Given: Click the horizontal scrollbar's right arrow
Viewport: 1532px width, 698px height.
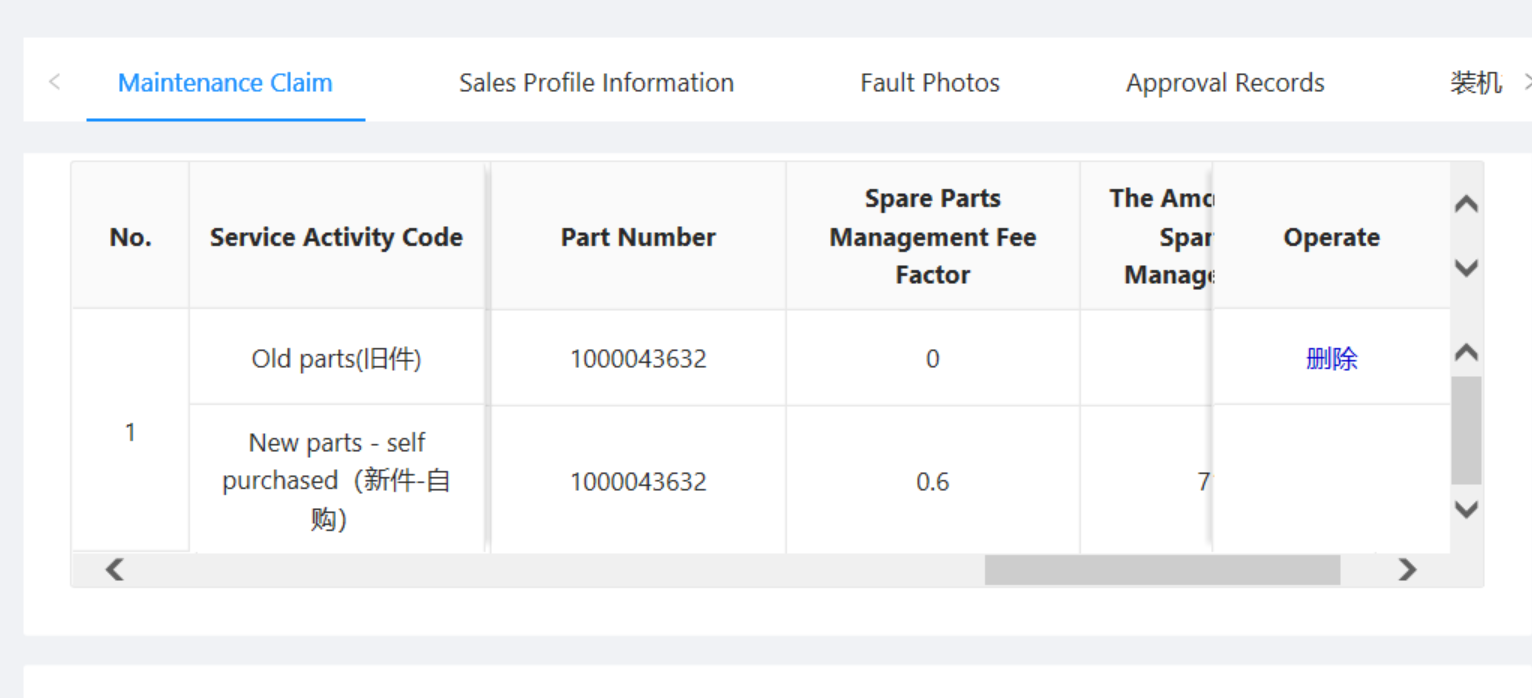Looking at the screenshot, I should (1407, 570).
